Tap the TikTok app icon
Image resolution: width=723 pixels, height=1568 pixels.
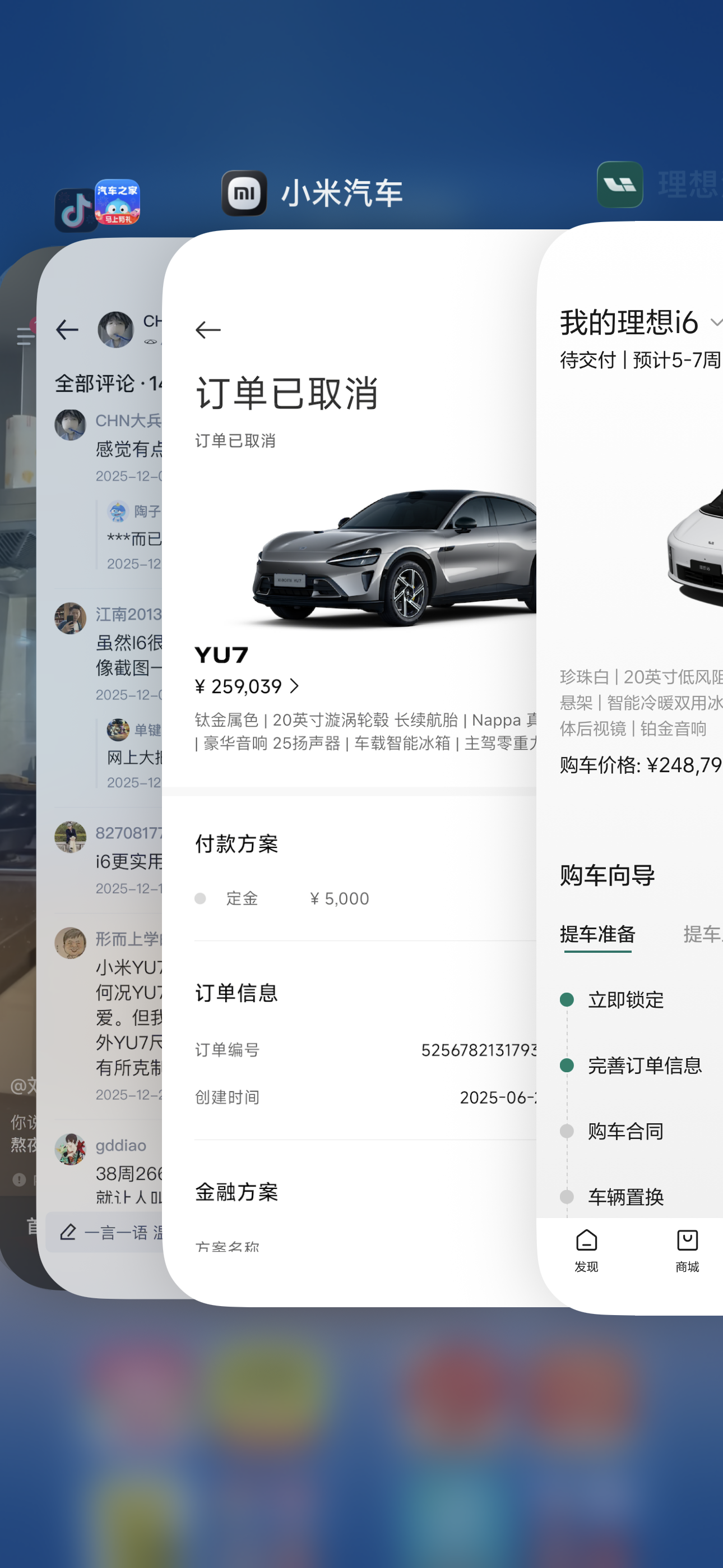[76, 210]
